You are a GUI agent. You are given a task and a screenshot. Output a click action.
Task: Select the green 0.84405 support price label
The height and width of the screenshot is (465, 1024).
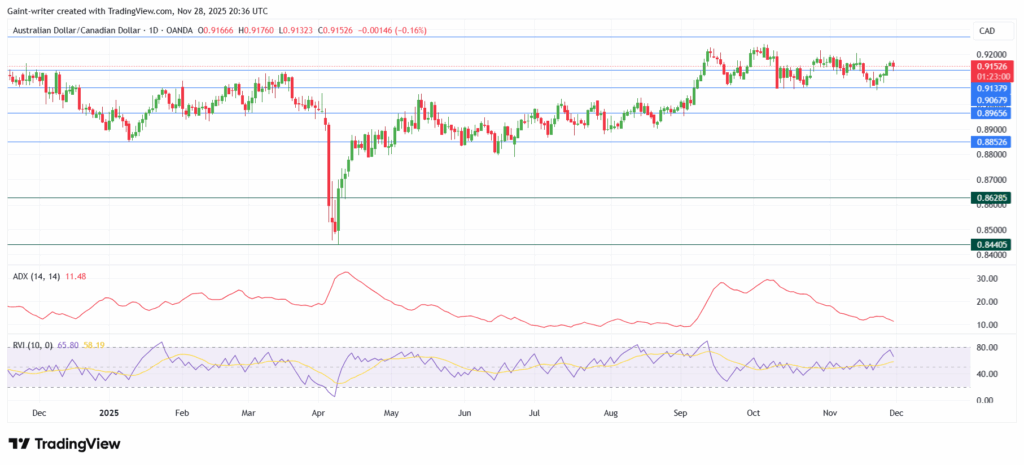(x=992, y=244)
